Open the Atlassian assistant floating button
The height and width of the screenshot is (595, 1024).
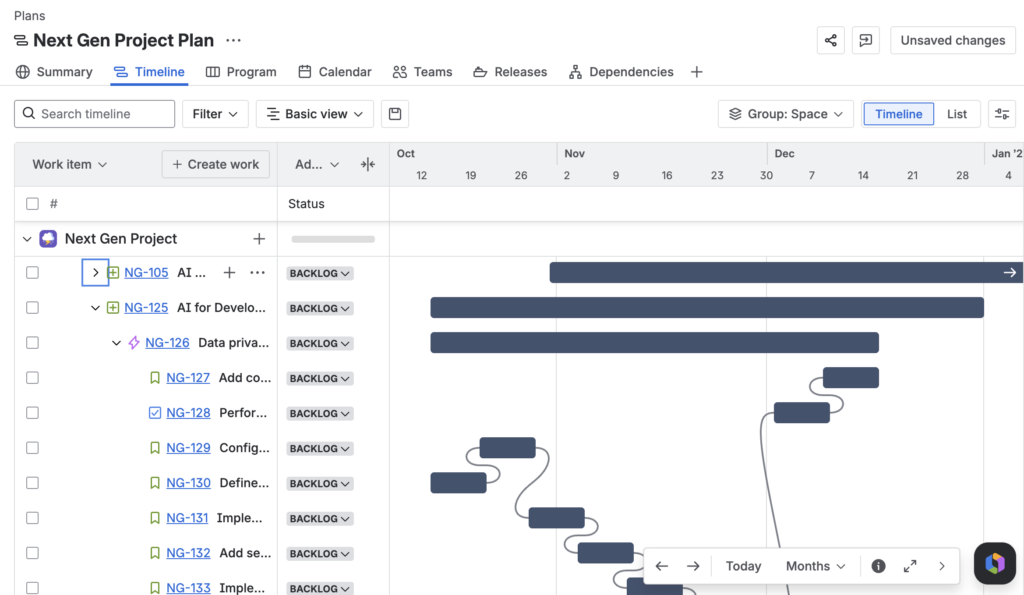pos(995,563)
